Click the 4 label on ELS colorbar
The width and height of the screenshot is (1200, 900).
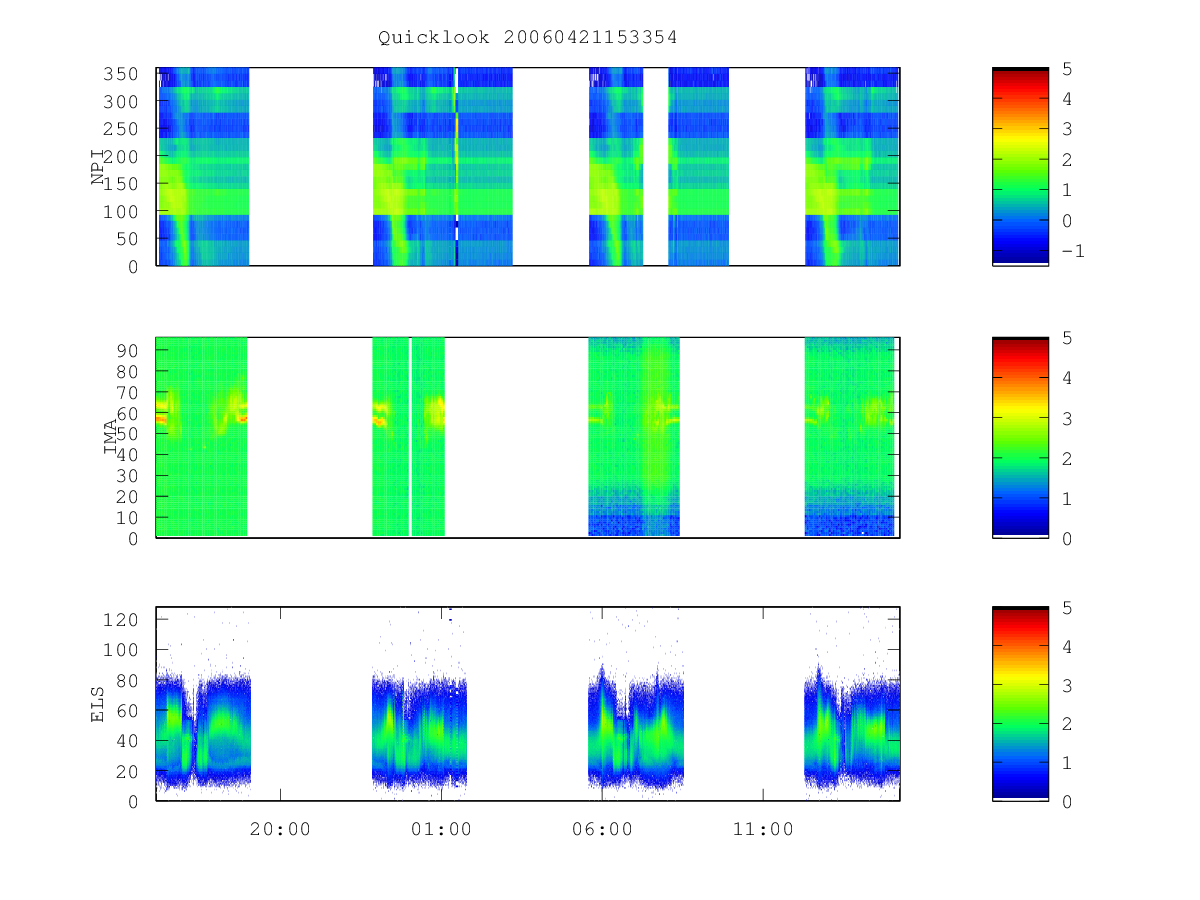tap(1066, 646)
